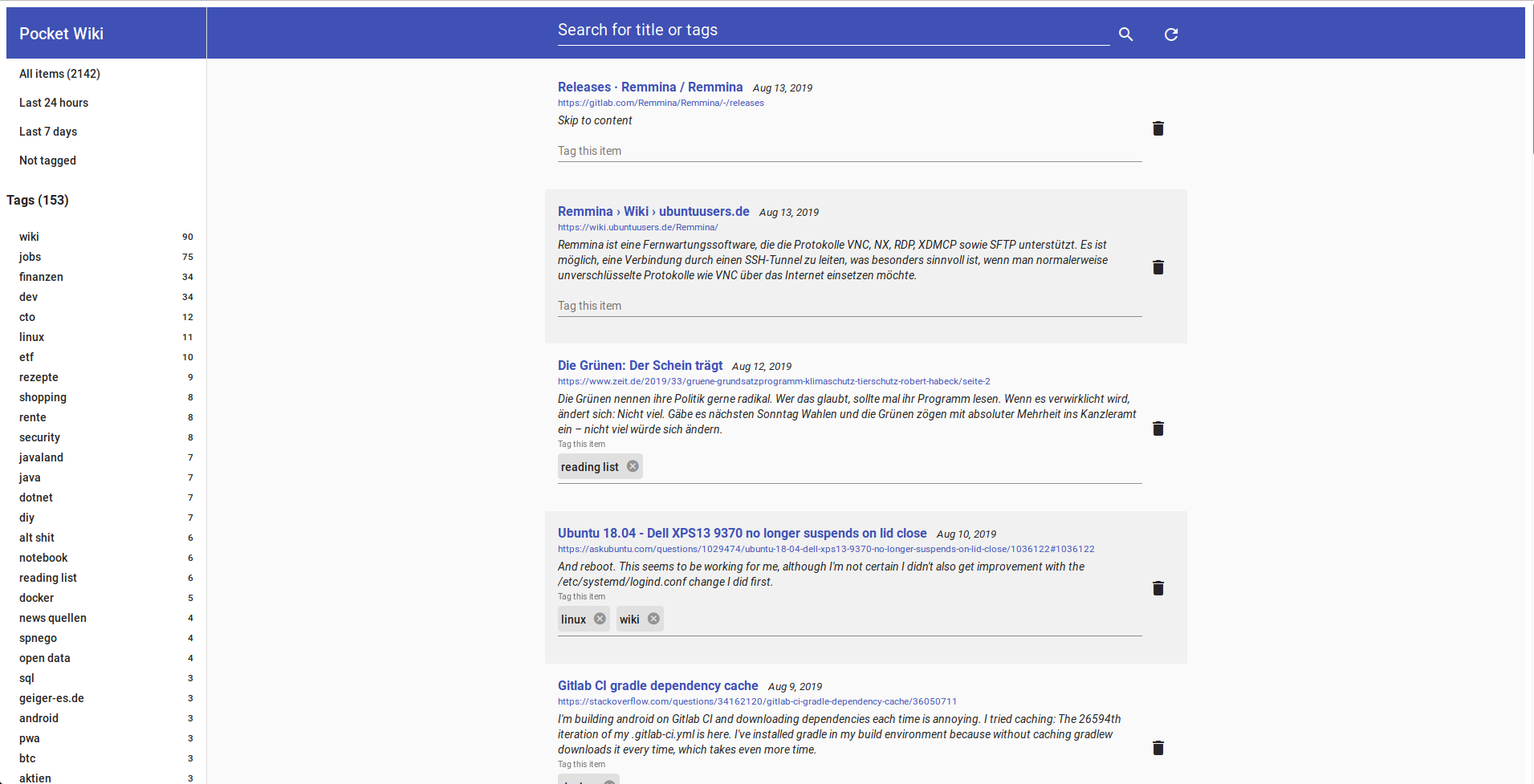The height and width of the screenshot is (784, 1534).
Task: Open gitlab.com Remmina releases URL
Action: [x=661, y=103]
